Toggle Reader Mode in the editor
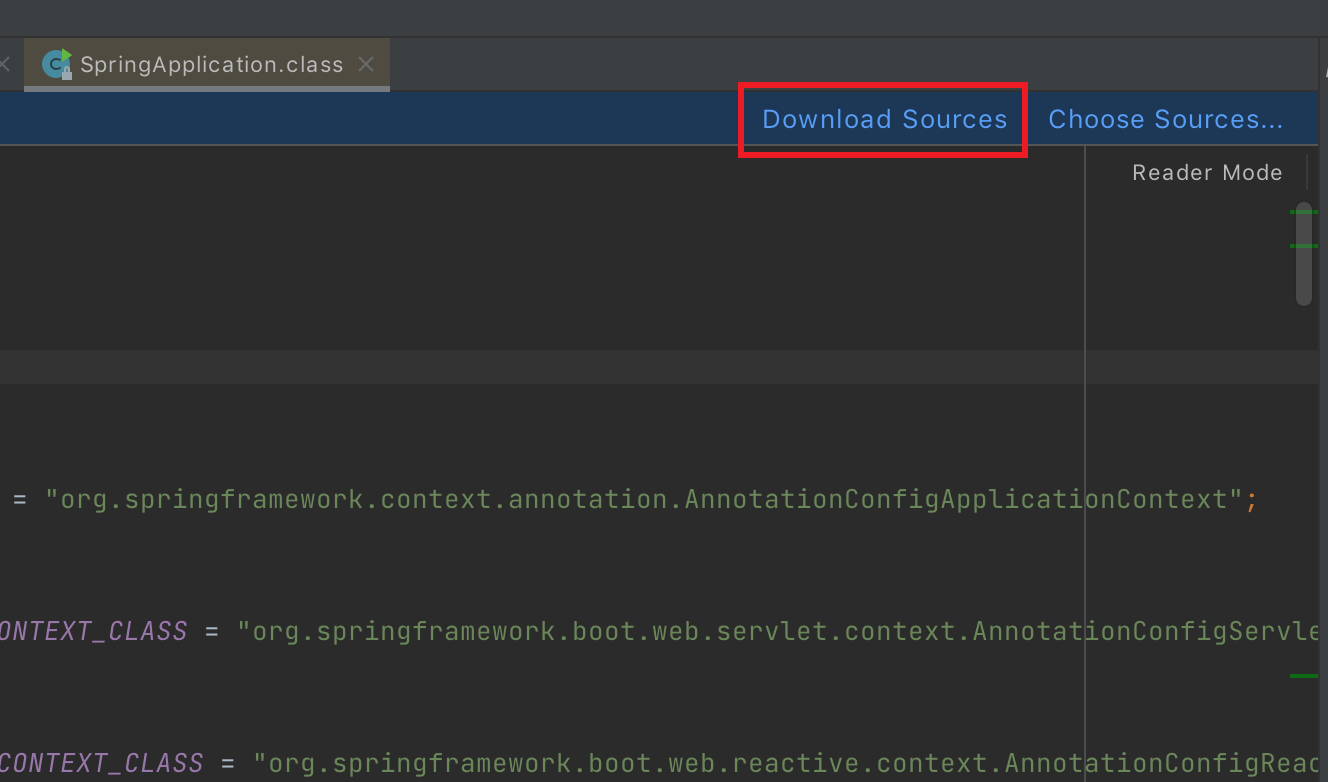 [x=1207, y=173]
